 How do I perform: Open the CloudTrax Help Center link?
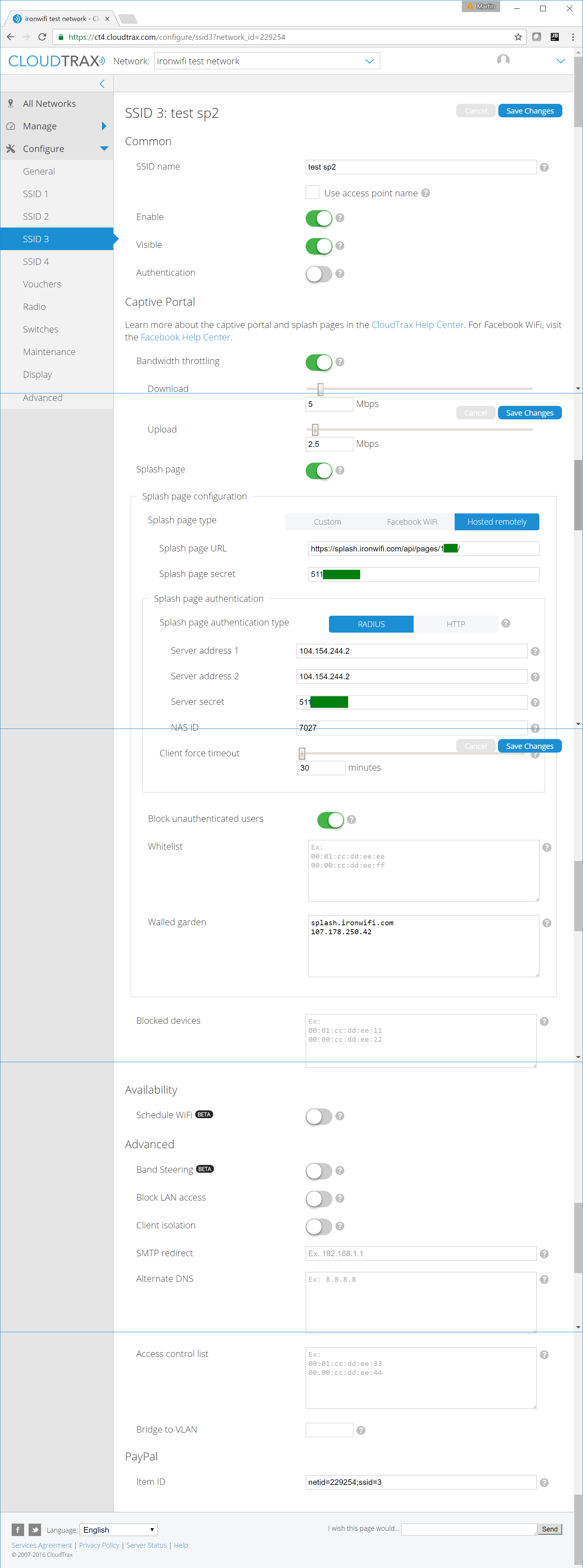click(417, 325)
